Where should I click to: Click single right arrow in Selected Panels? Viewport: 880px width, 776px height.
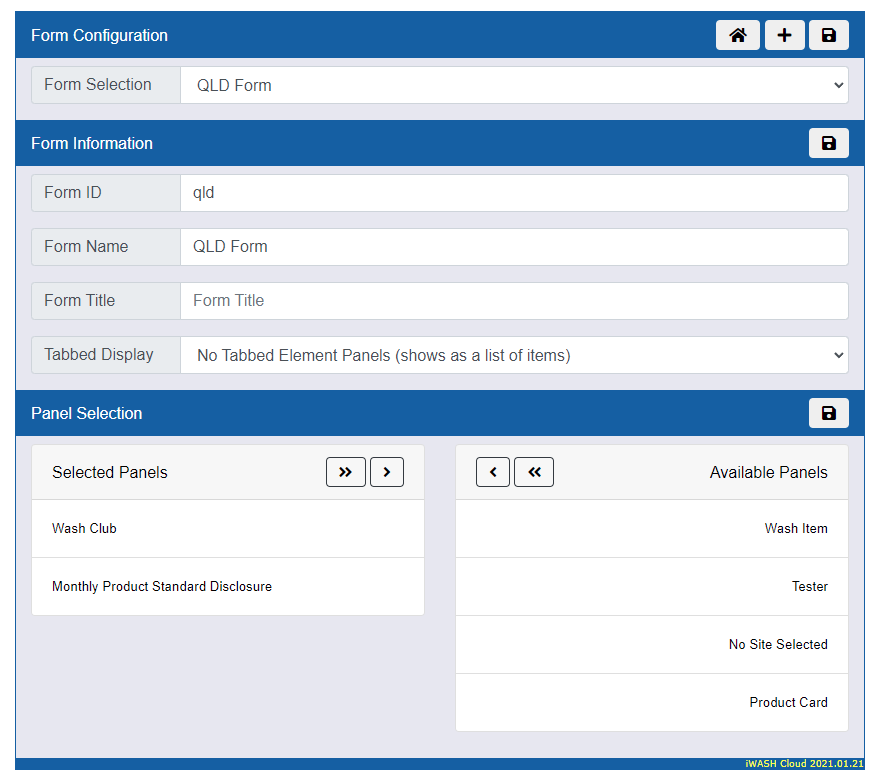point(387,472)
